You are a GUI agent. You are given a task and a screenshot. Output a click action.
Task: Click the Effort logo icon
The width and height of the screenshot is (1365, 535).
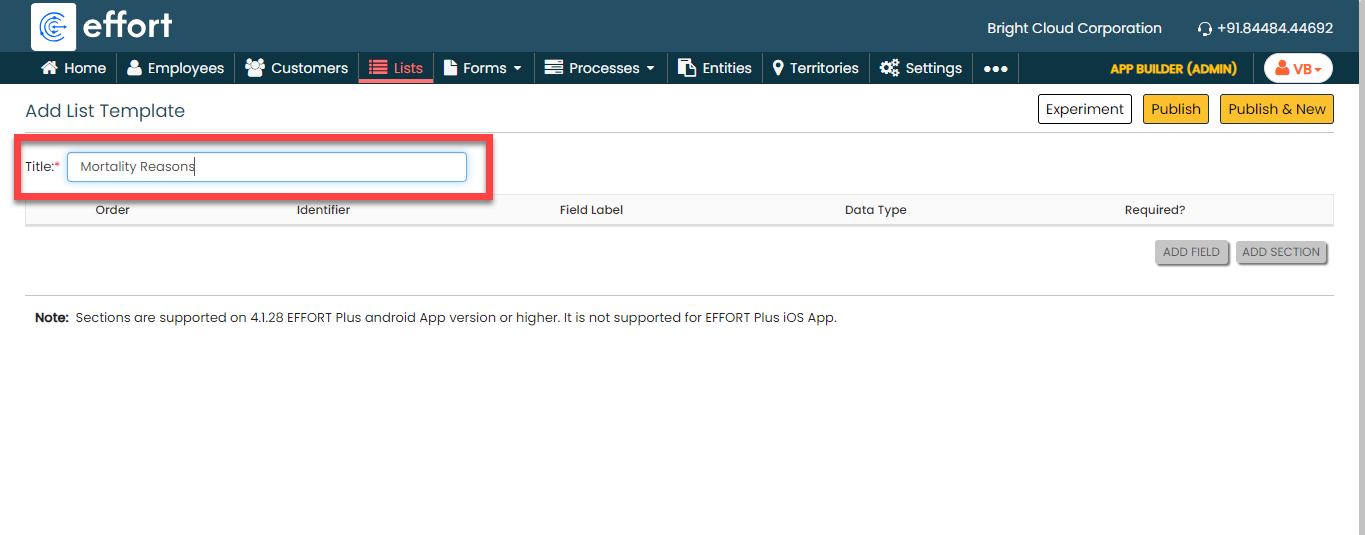pos(54,26)
